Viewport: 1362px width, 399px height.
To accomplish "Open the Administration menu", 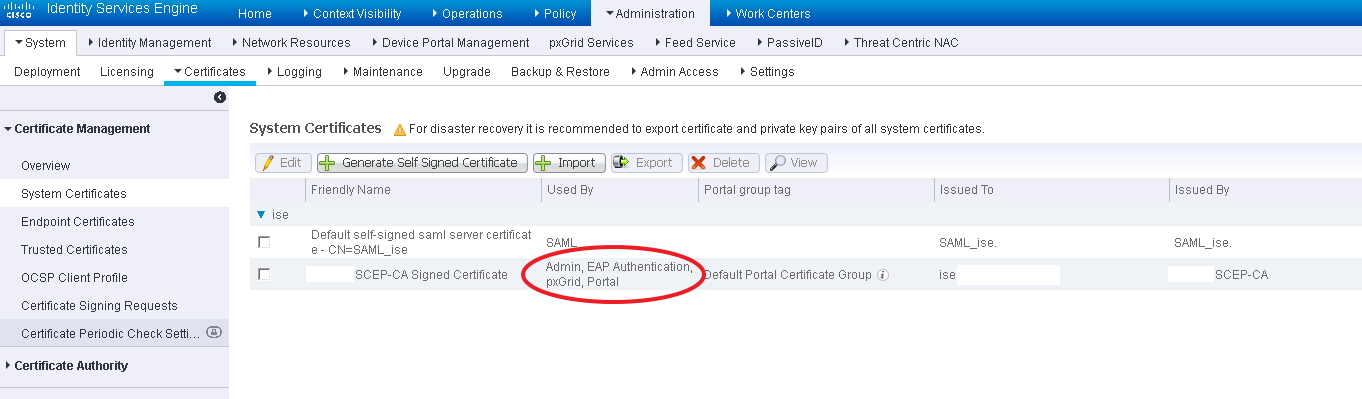I will coord(650,14).
